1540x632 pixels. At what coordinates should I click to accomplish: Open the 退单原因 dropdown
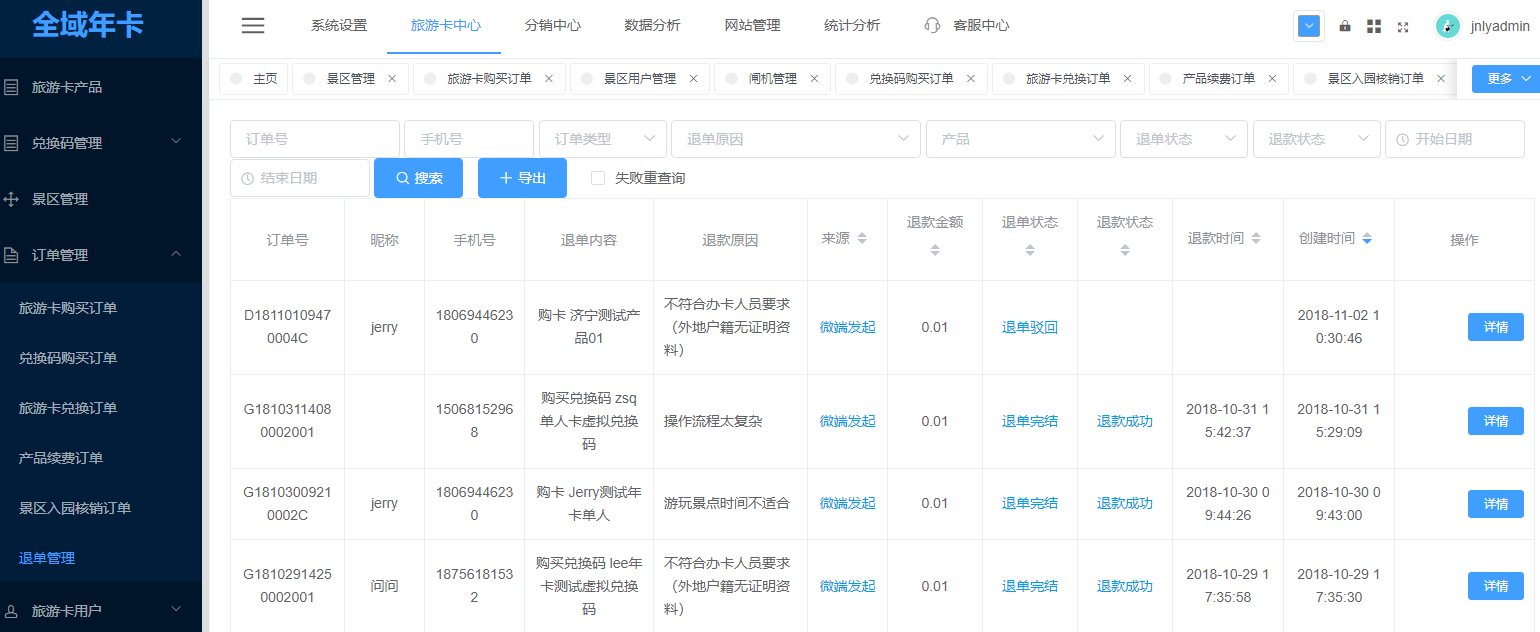point(796,139)
